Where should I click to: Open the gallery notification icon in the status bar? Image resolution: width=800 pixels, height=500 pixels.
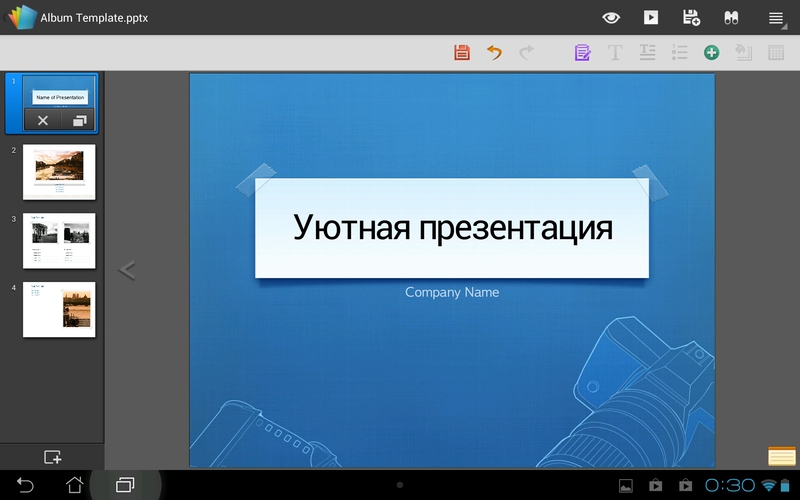click(x=626, y=485)
